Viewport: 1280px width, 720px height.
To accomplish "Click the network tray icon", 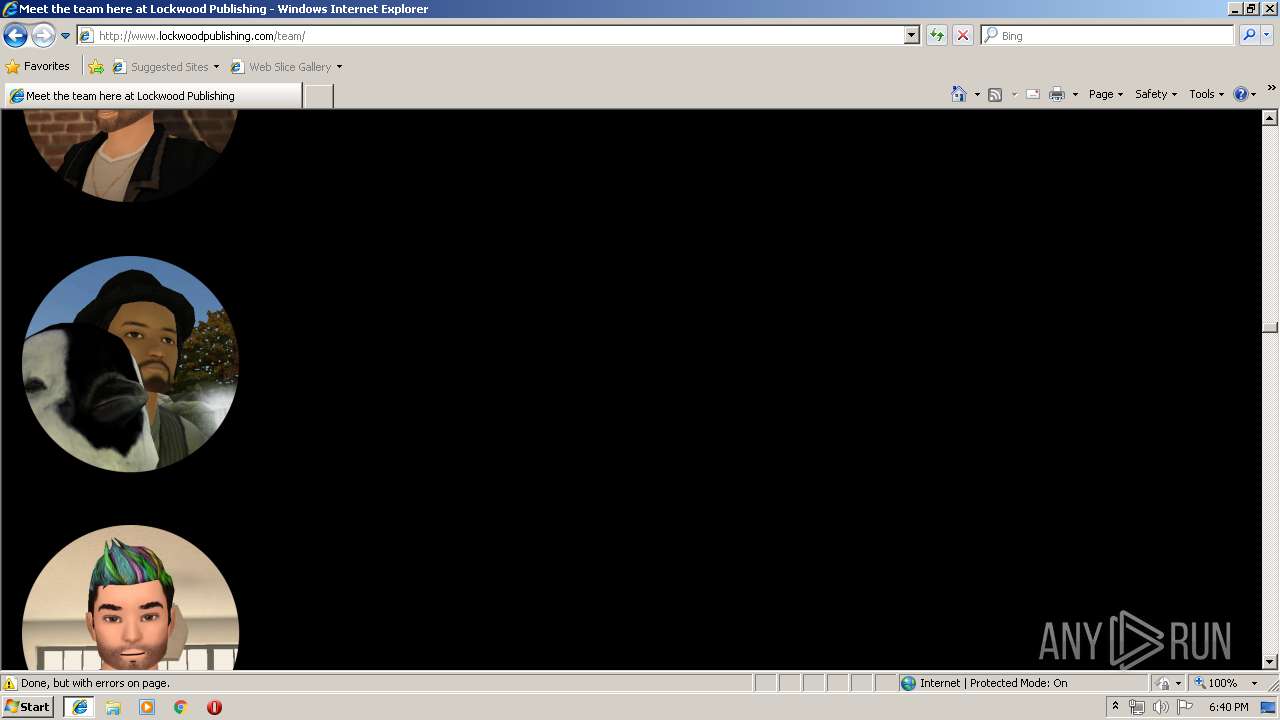I will point(1137,707).
